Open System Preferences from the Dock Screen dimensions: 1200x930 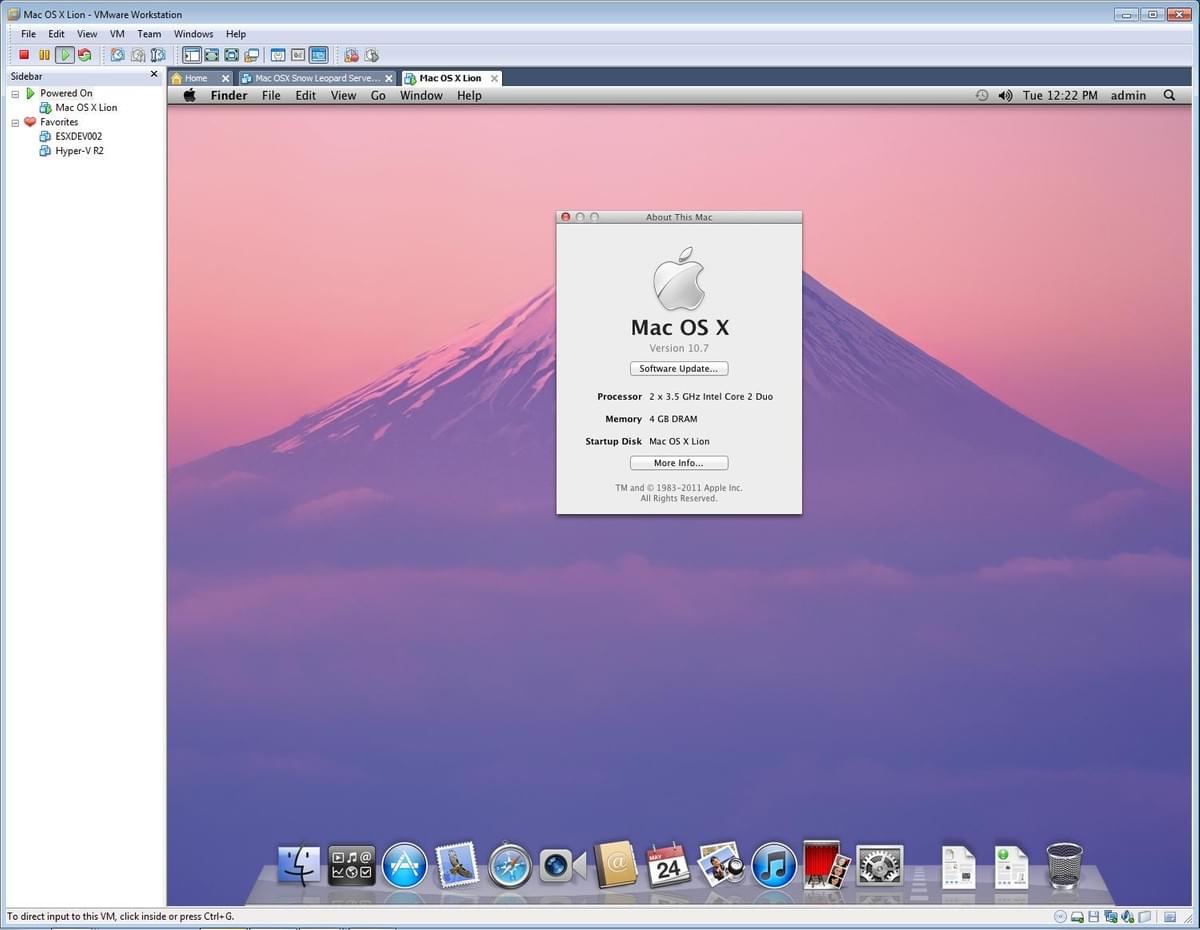coord(878,864)
